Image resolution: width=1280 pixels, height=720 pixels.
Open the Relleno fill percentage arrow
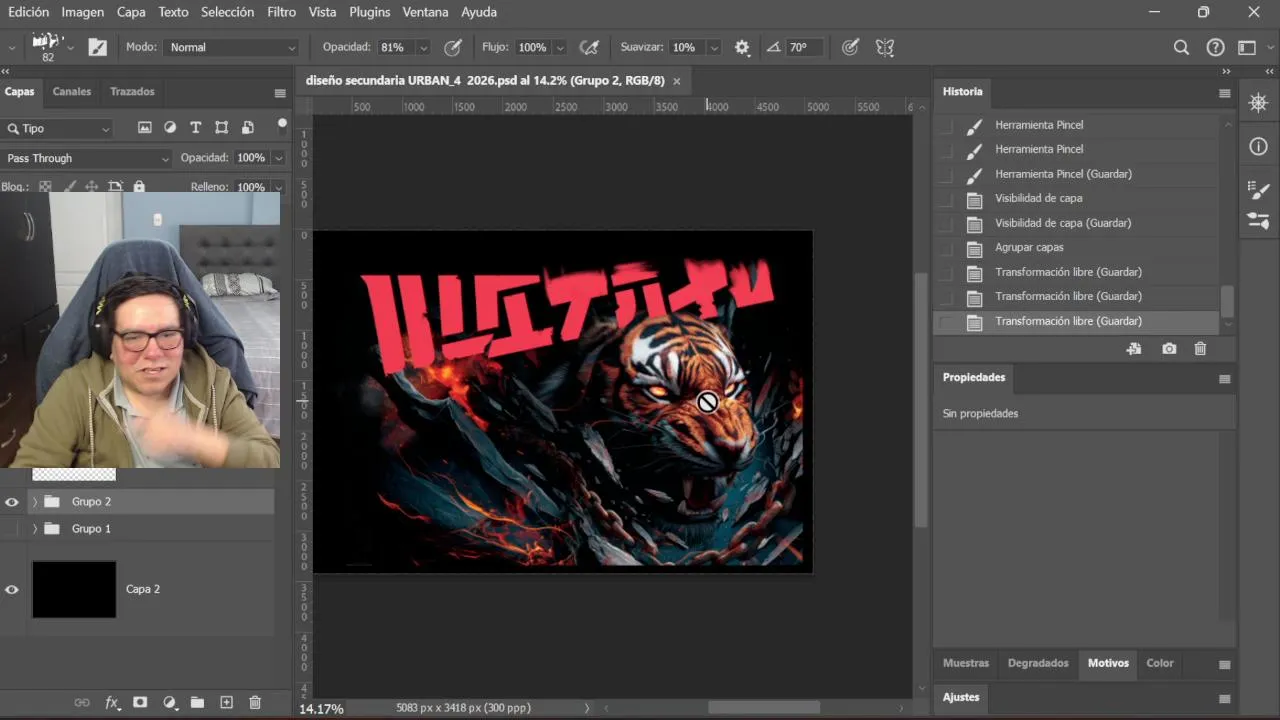(x=278, y=187)
